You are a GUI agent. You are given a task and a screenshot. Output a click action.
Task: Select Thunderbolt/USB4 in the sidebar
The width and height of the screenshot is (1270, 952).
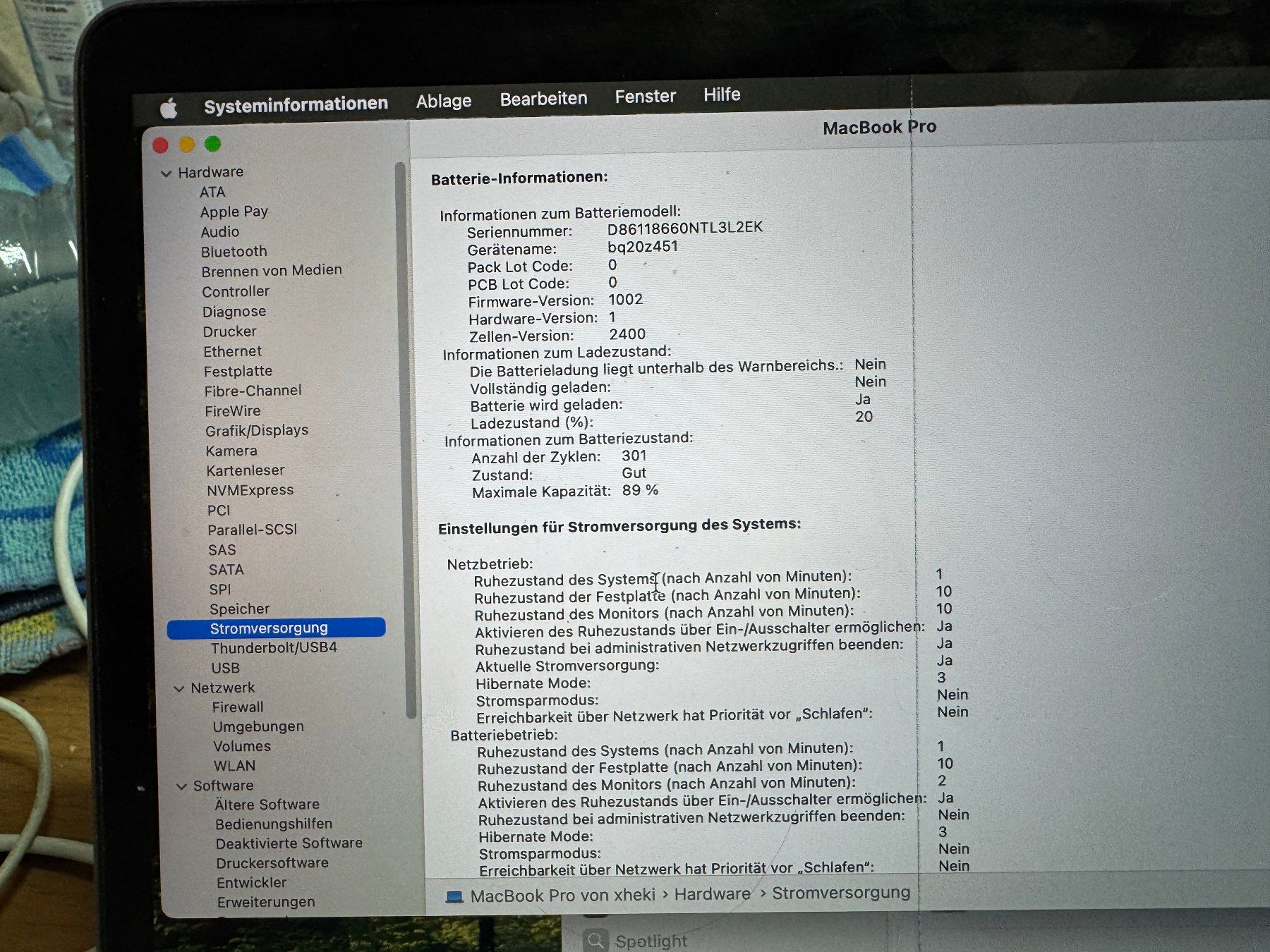click(274, 648)
